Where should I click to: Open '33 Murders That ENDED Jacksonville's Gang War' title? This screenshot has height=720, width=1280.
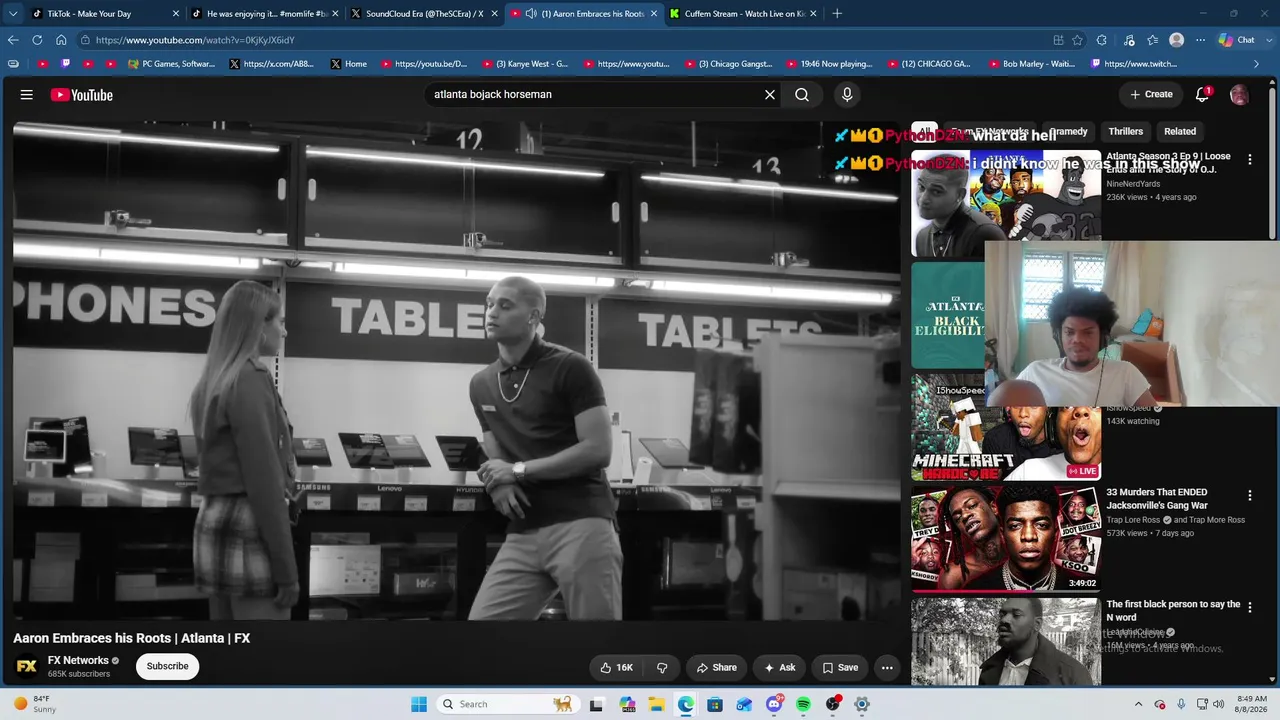[1157, 499]
